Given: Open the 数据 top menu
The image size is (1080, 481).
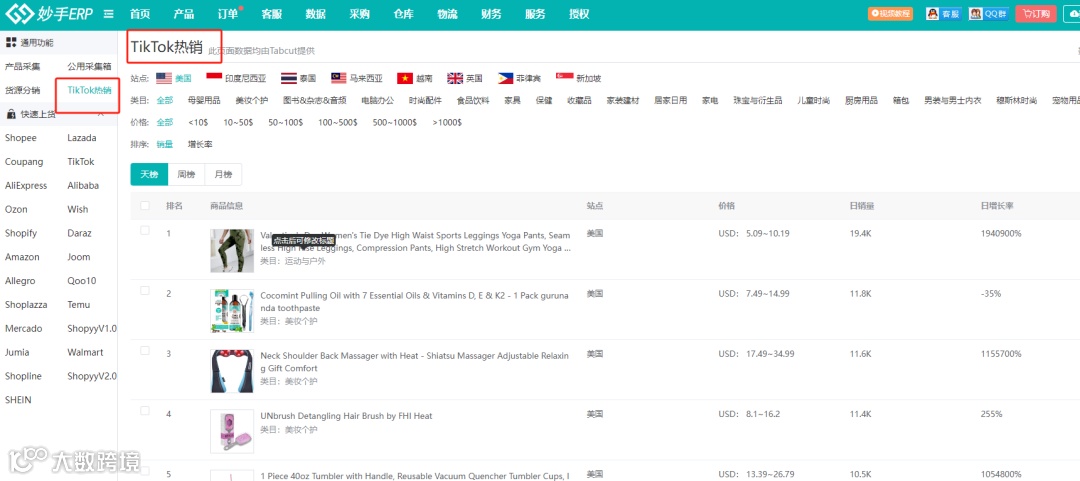Looking at the screenshot, I should click(x=315, y=14).
